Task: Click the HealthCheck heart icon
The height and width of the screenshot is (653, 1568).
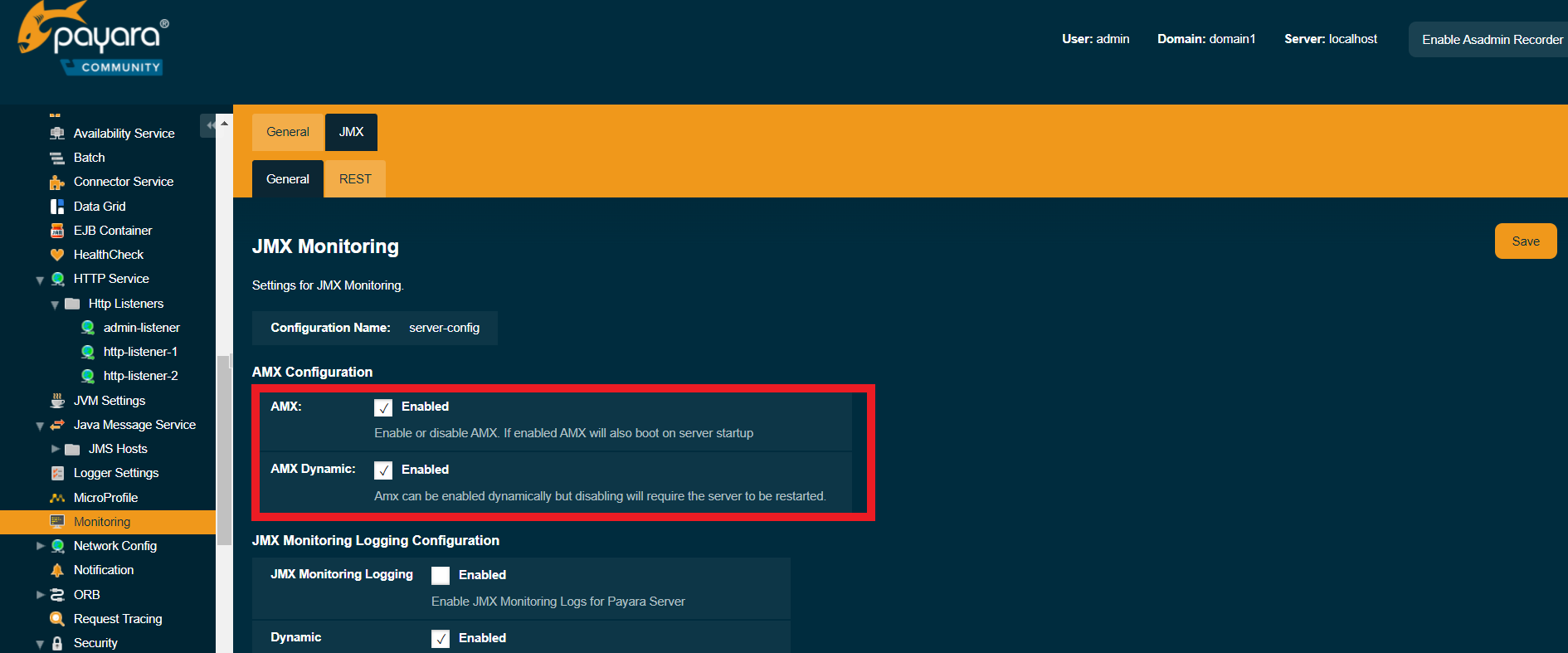Action: pyautogui.click(x=57, y=255)
